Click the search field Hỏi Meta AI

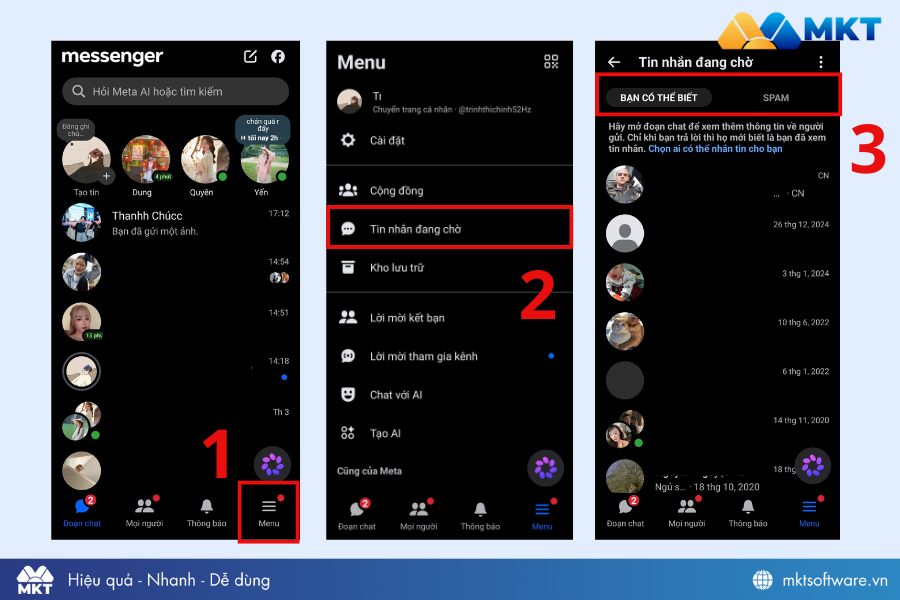point(175,91)
